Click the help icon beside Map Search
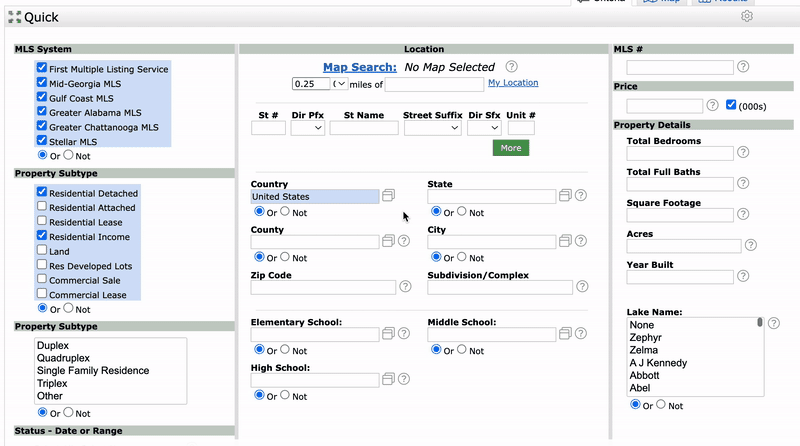This screenshot has width=800, height=446. click(511, 66)
